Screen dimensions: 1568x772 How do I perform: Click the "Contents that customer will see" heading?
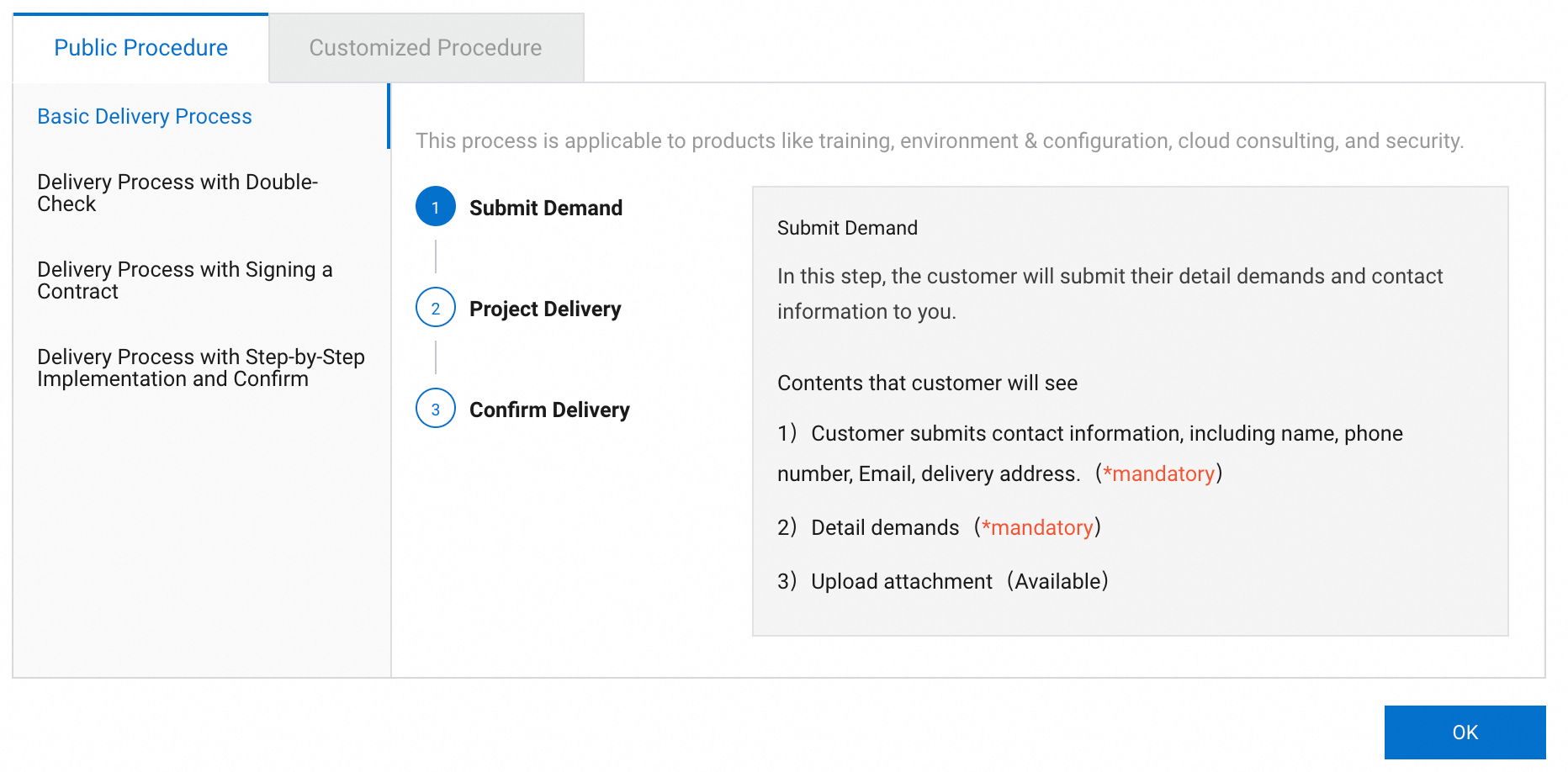[x=927, y=383]
